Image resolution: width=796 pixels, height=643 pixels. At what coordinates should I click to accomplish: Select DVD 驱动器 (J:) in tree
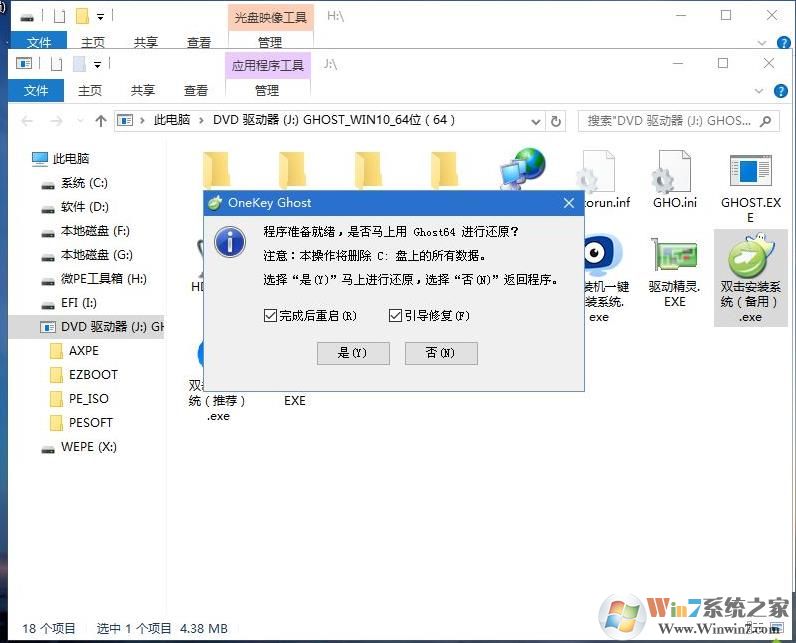86,327
